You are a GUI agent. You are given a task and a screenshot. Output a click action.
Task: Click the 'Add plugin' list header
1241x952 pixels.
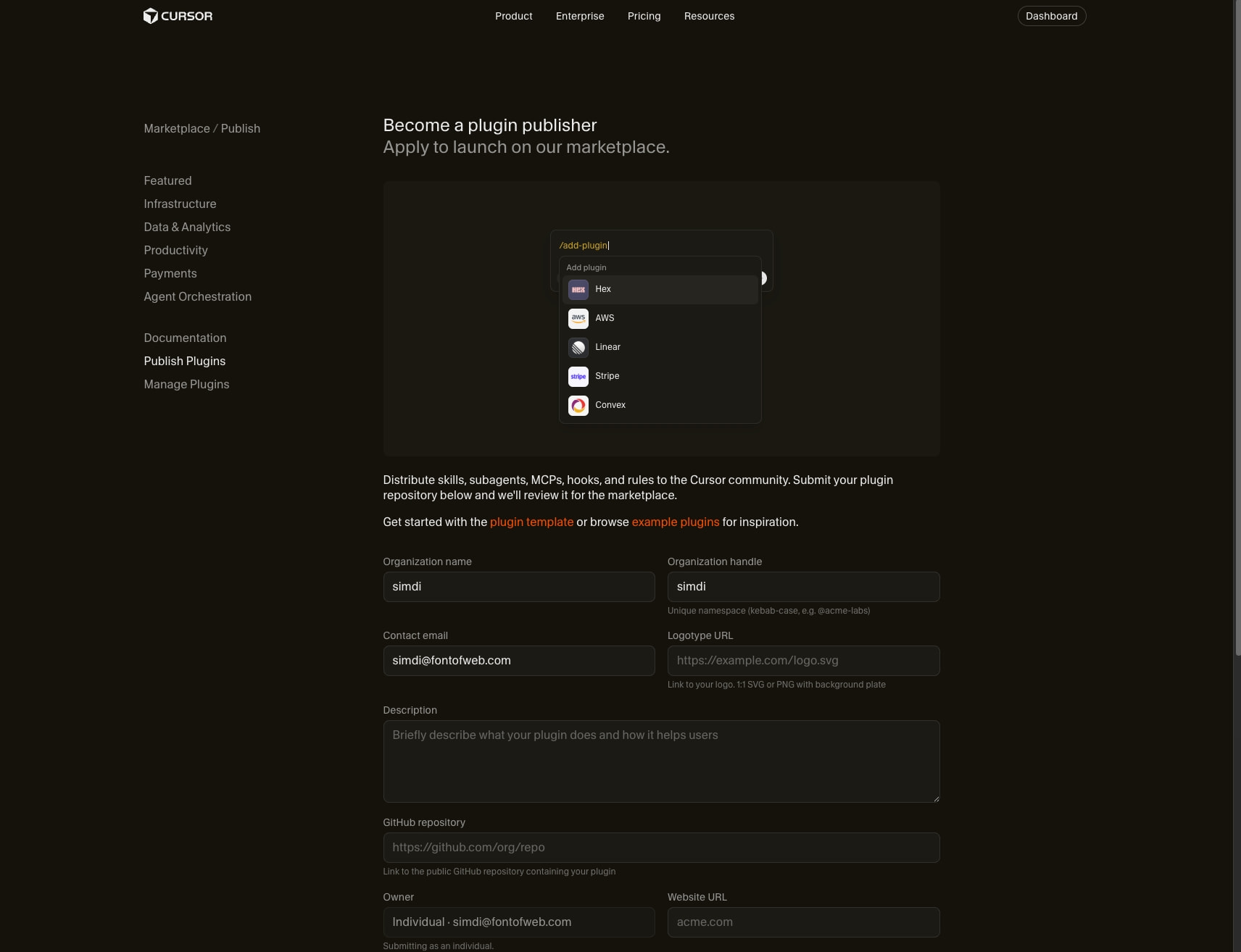(586, 267)
